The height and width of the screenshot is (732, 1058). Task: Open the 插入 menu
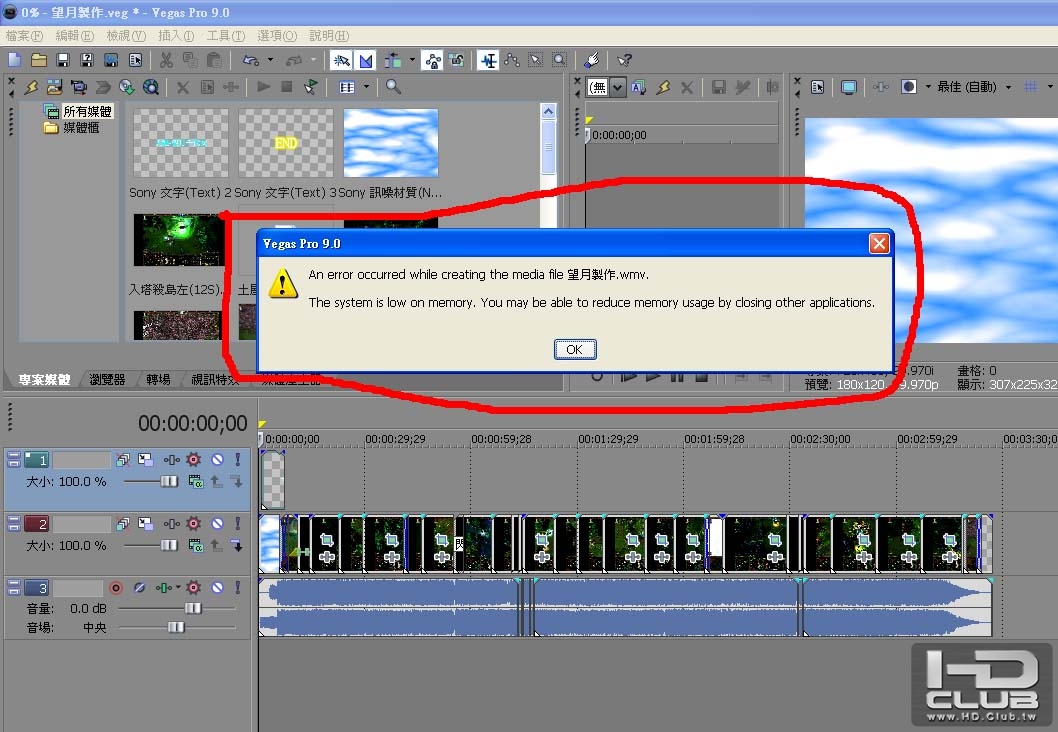175,36
